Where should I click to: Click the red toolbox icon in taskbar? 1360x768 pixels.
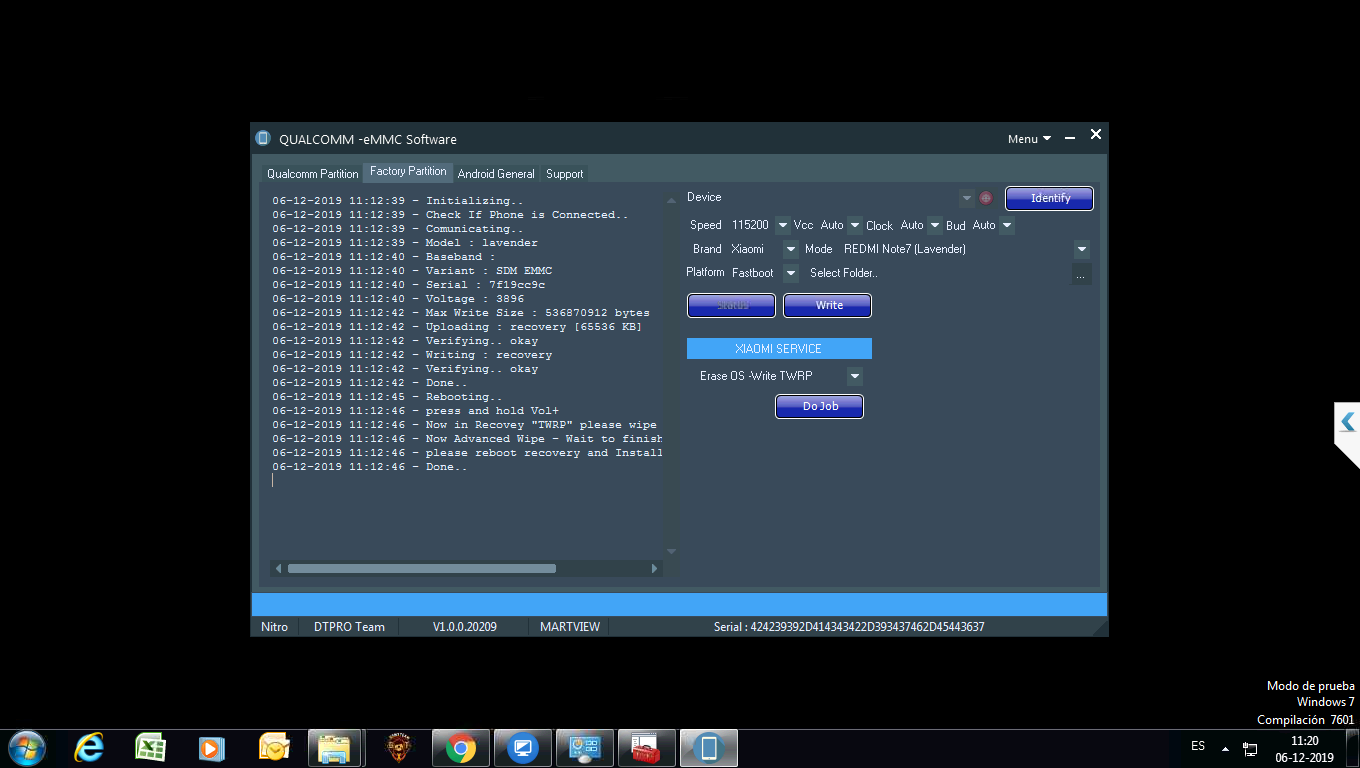[x=647, y=747]
